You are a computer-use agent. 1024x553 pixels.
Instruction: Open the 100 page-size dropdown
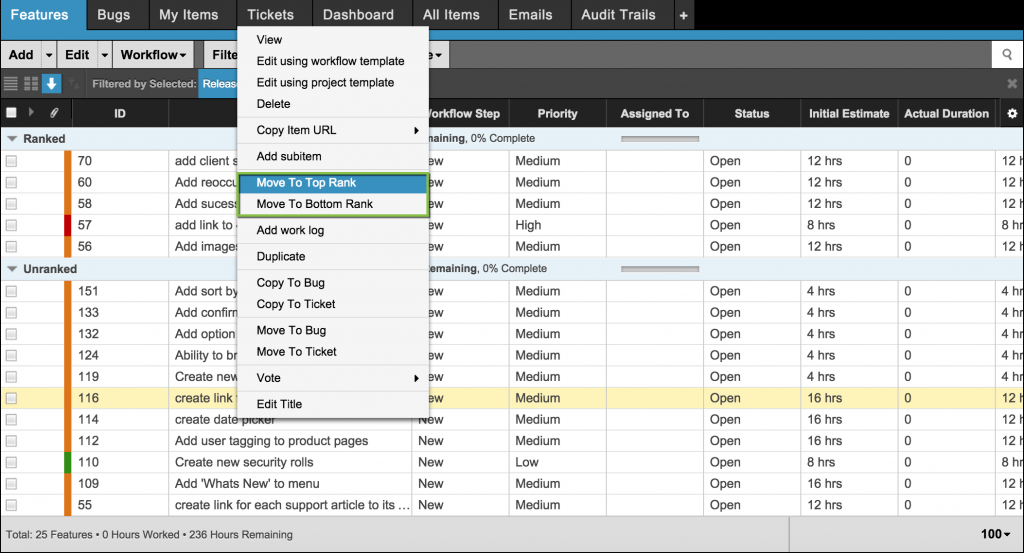(995, 534)
